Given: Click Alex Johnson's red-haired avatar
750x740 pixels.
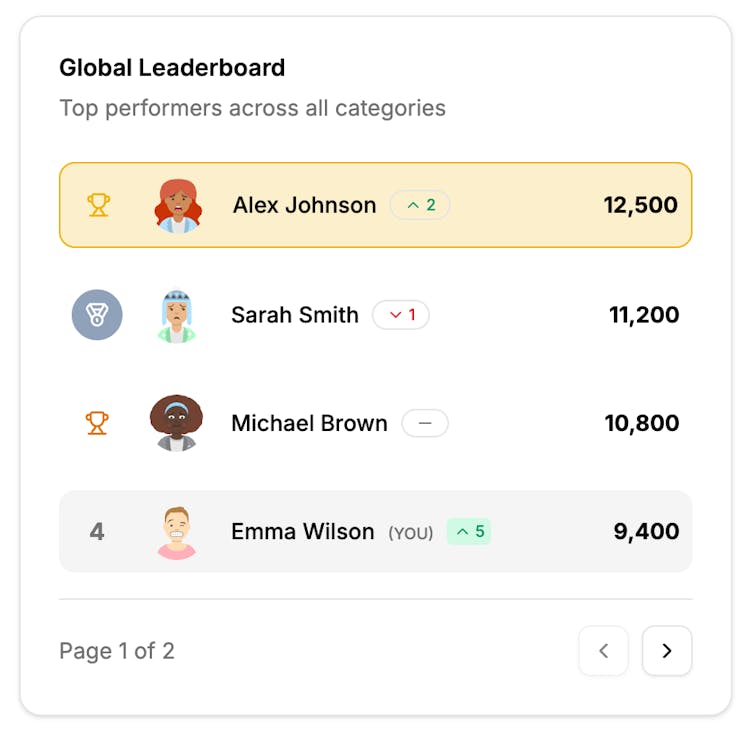Looking at the screenshot, I should tap(178, 205).
